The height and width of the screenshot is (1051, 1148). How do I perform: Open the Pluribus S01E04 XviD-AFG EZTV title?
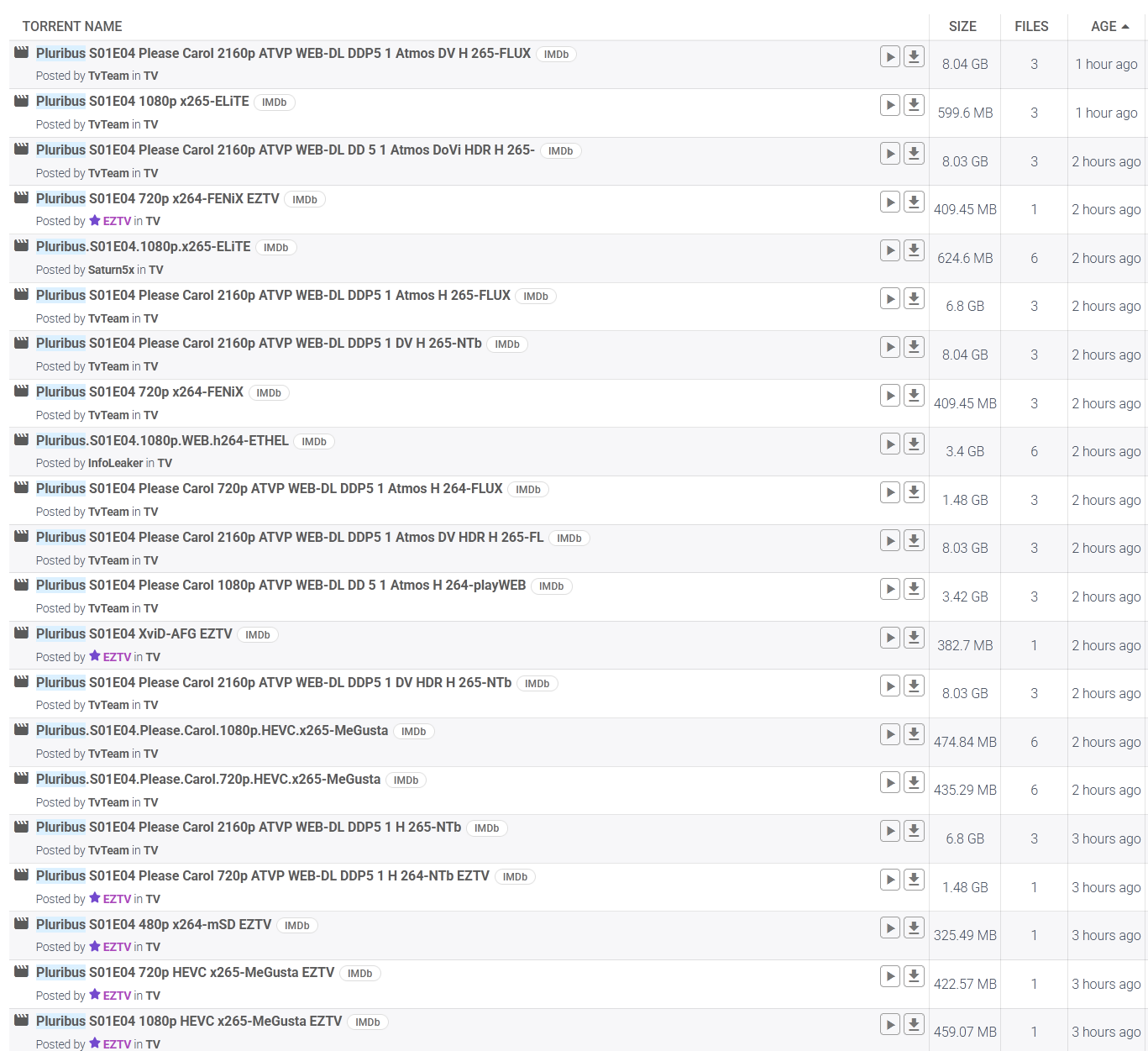[x=134, y=634]
